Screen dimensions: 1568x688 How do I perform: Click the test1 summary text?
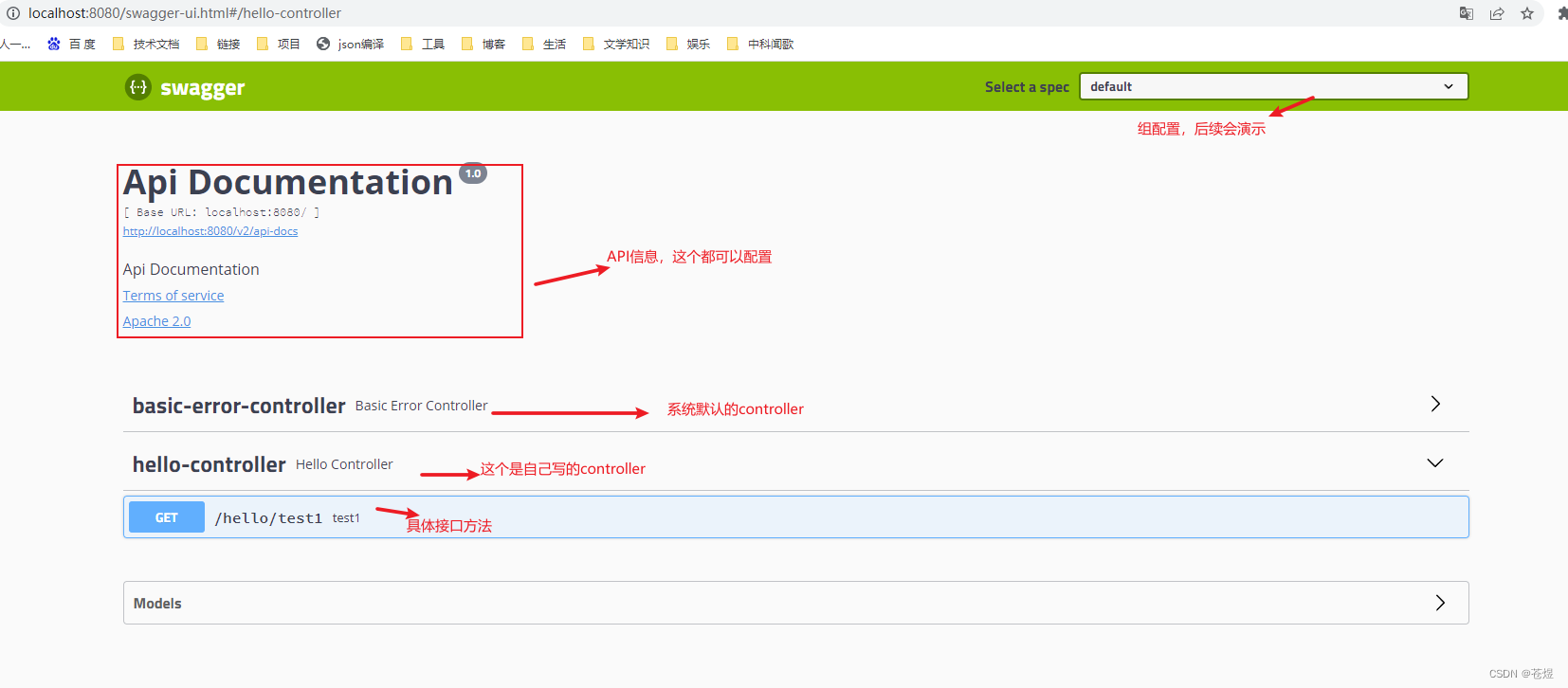click(346, 518)
